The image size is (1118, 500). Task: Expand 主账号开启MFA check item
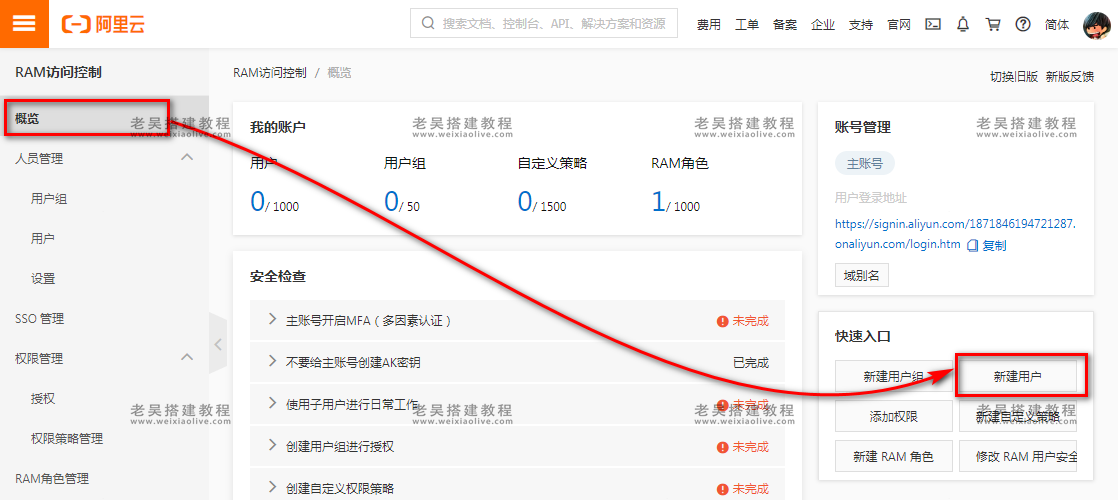tap(272, 319)
